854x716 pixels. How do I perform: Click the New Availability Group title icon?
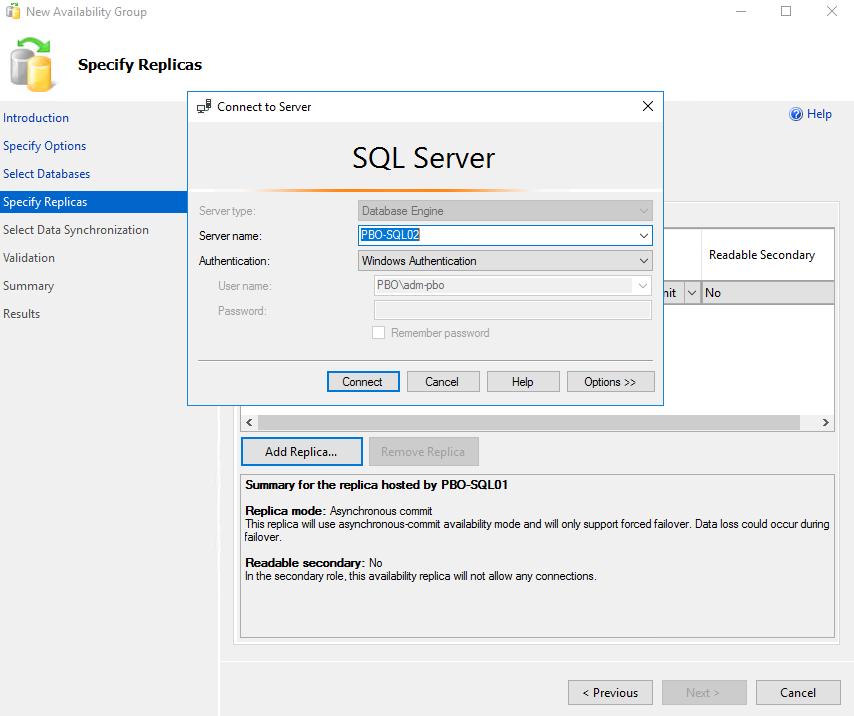tap(13, 11)
